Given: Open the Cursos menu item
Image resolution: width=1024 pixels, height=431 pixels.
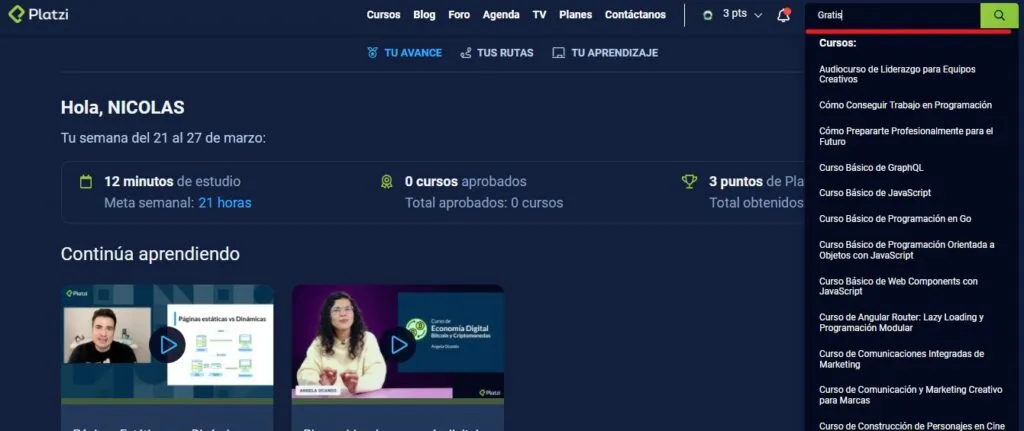Looking at the screenshot, I should coord(383,14).
